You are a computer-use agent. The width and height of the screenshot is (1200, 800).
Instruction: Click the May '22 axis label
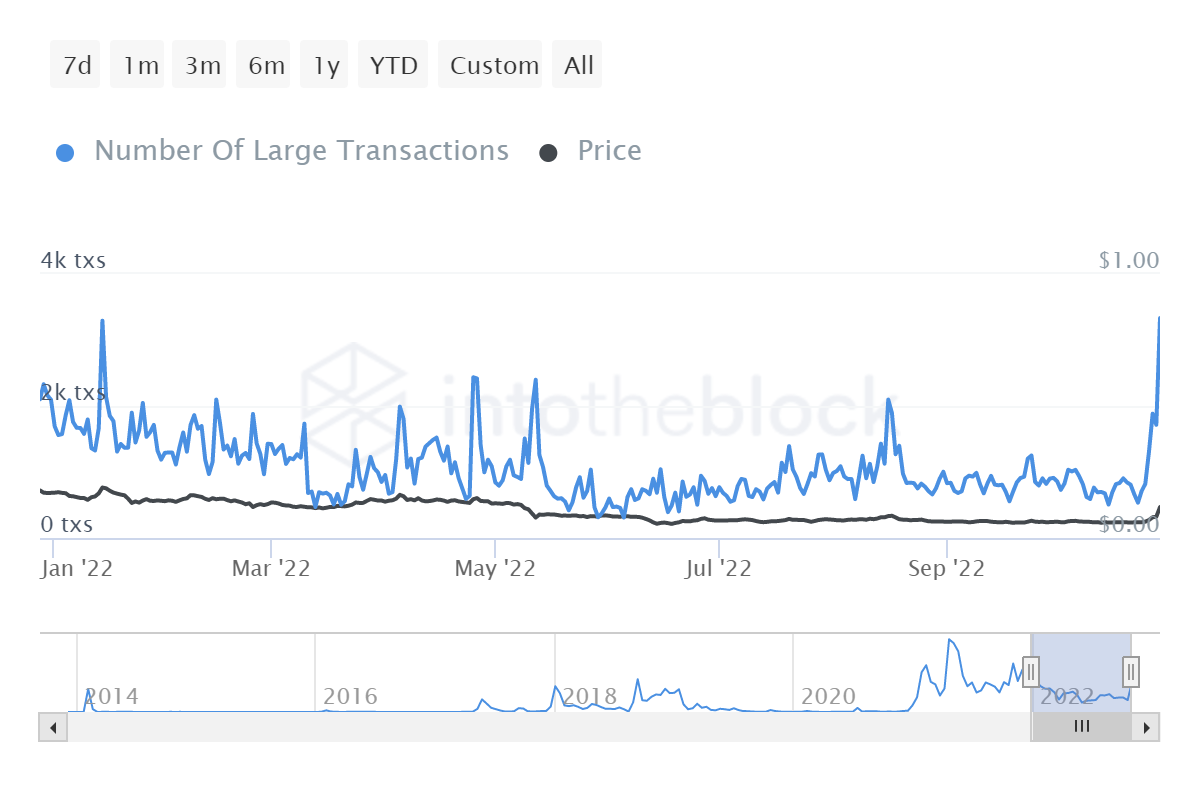pos(495,569)
